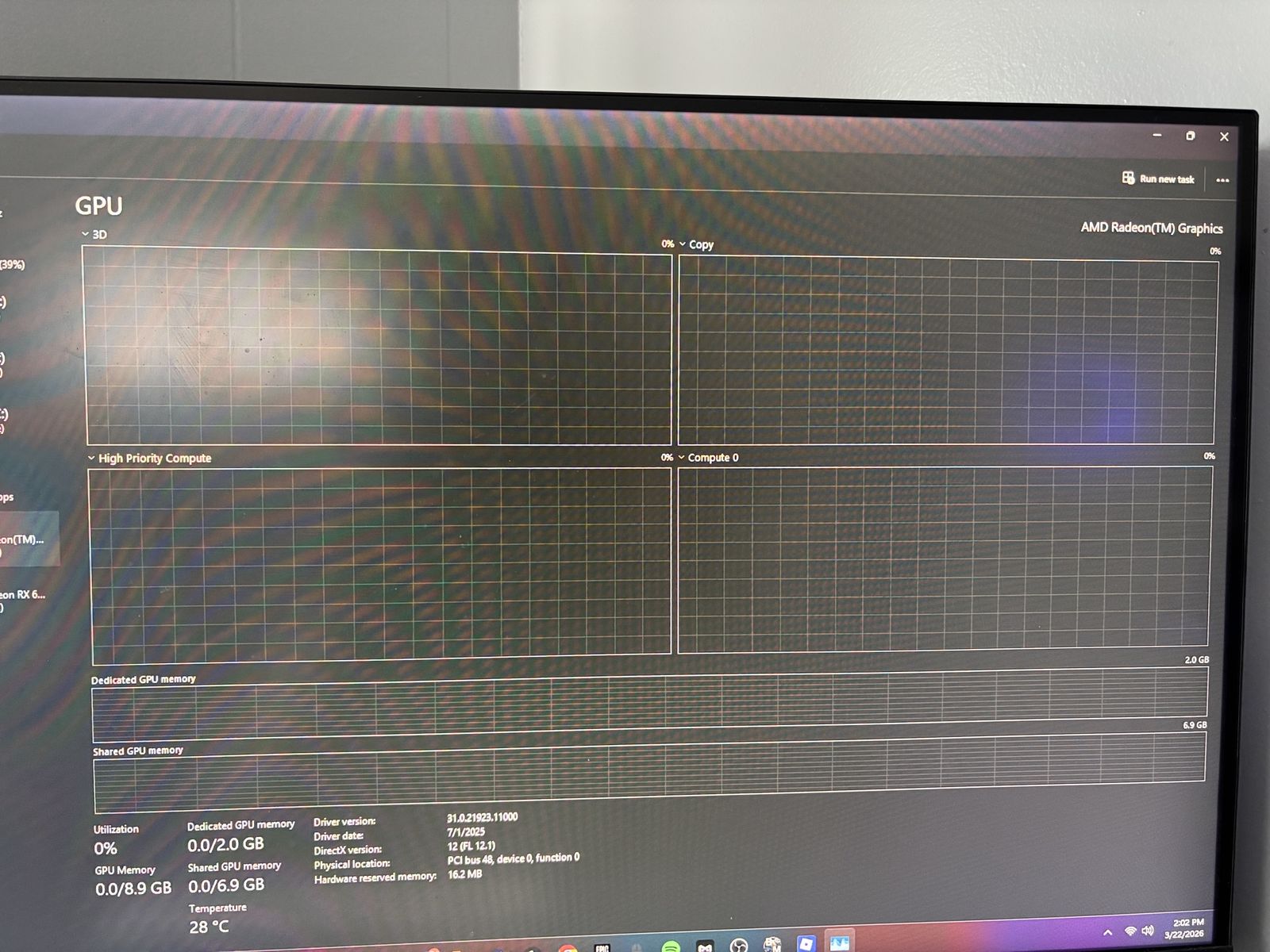Show hidden system tray icons

pos(1108,932)
